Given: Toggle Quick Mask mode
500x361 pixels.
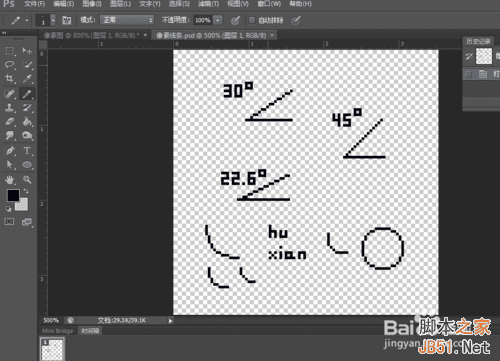Looking at the screenshot, I should click(x=9, y=222).
